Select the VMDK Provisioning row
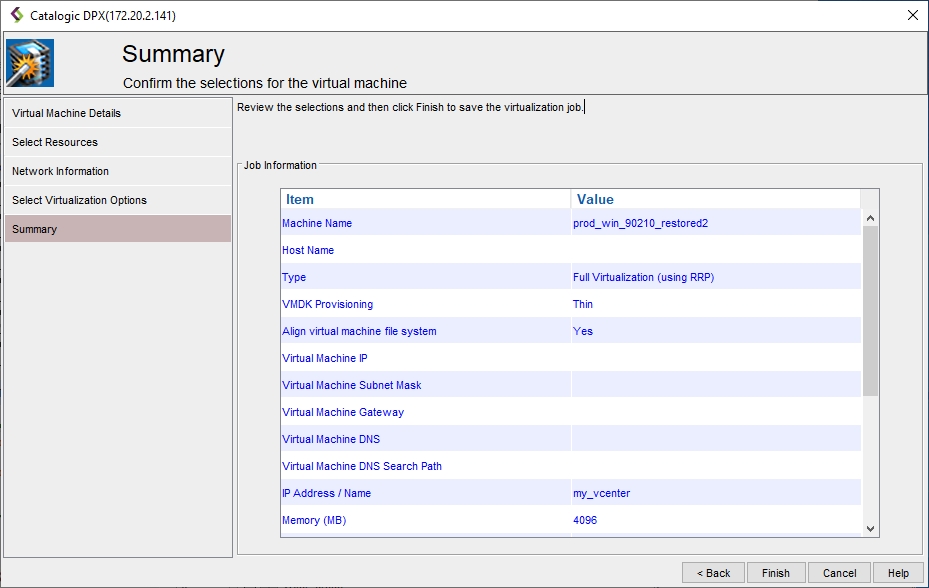 click(425, 304)
